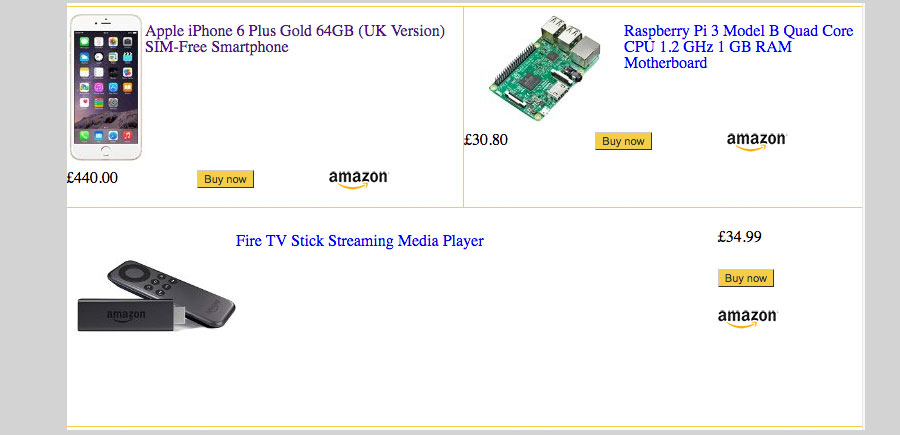
Task: Click the Amazon logo below the Fire TV price
Action: tap(747, 318)
